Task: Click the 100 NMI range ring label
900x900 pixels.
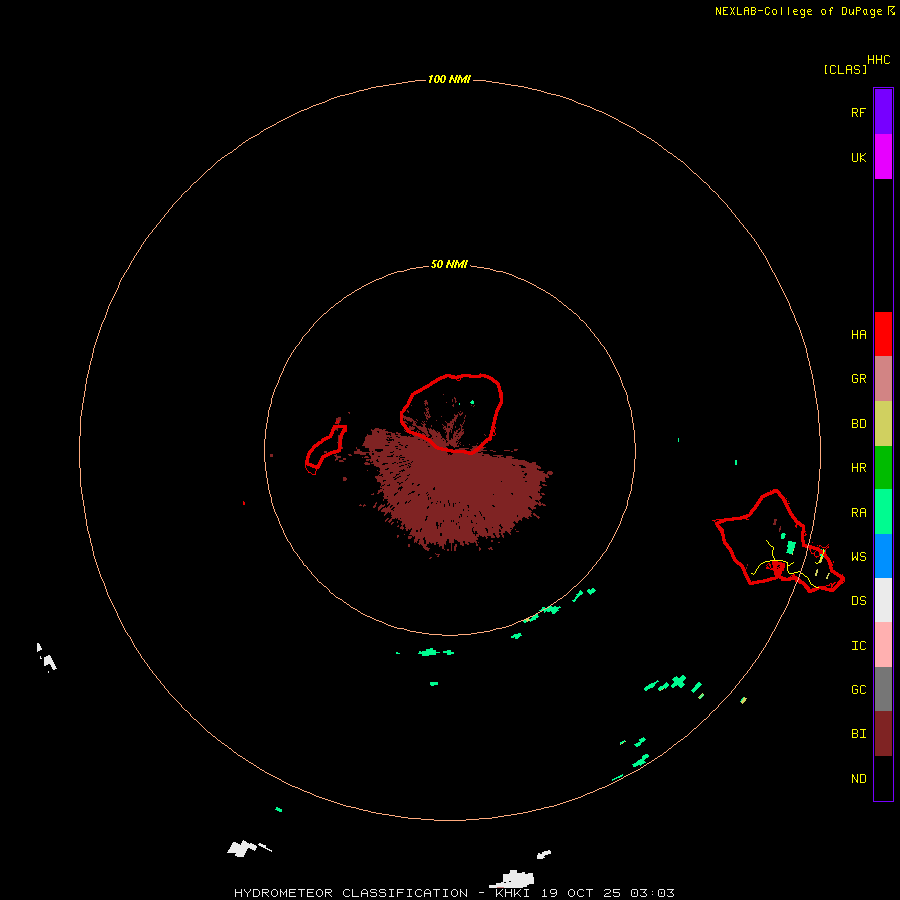Action: [x=449, y=79]
